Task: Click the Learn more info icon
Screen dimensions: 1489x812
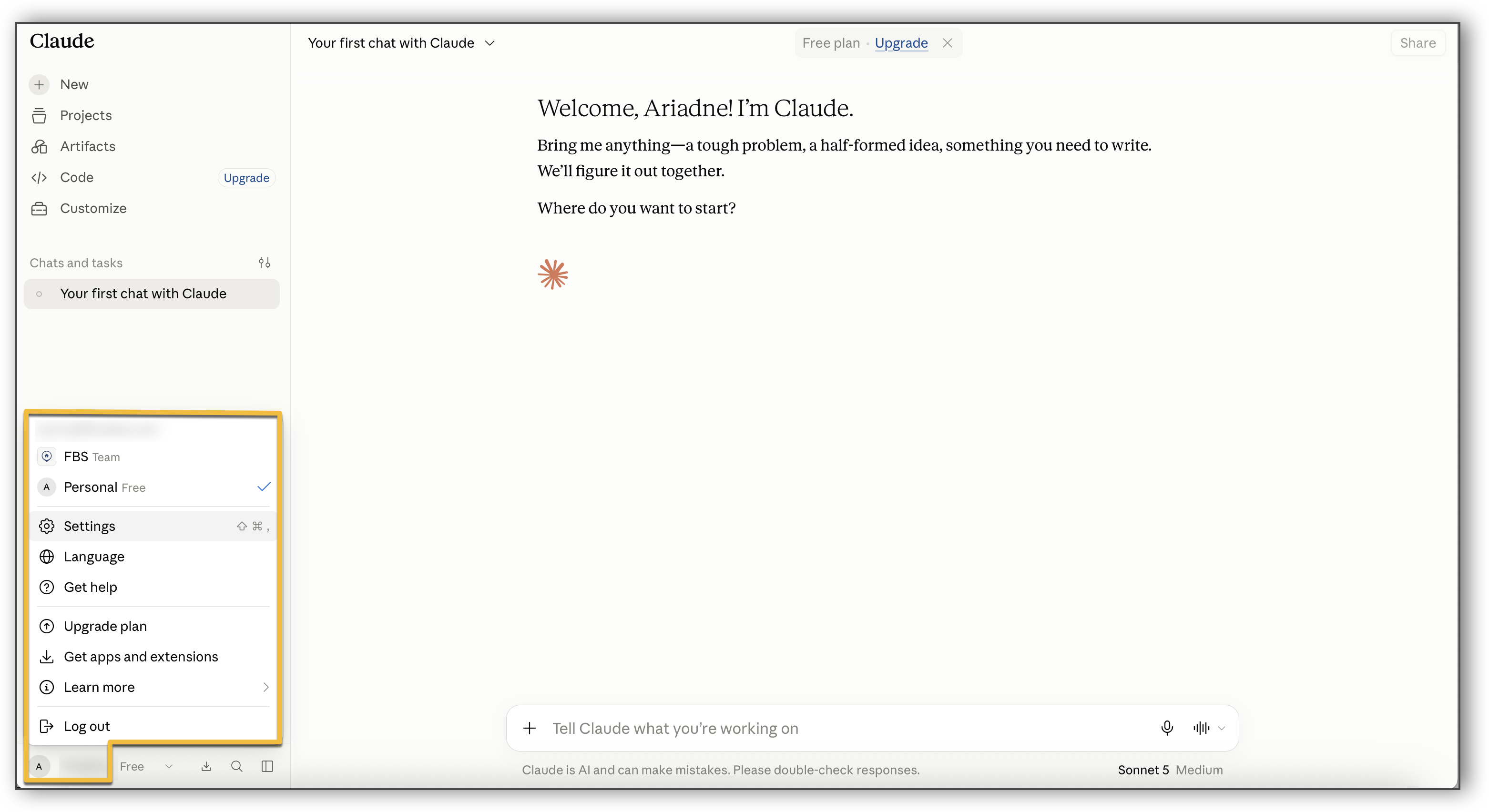Action: (x=47, y=687)
